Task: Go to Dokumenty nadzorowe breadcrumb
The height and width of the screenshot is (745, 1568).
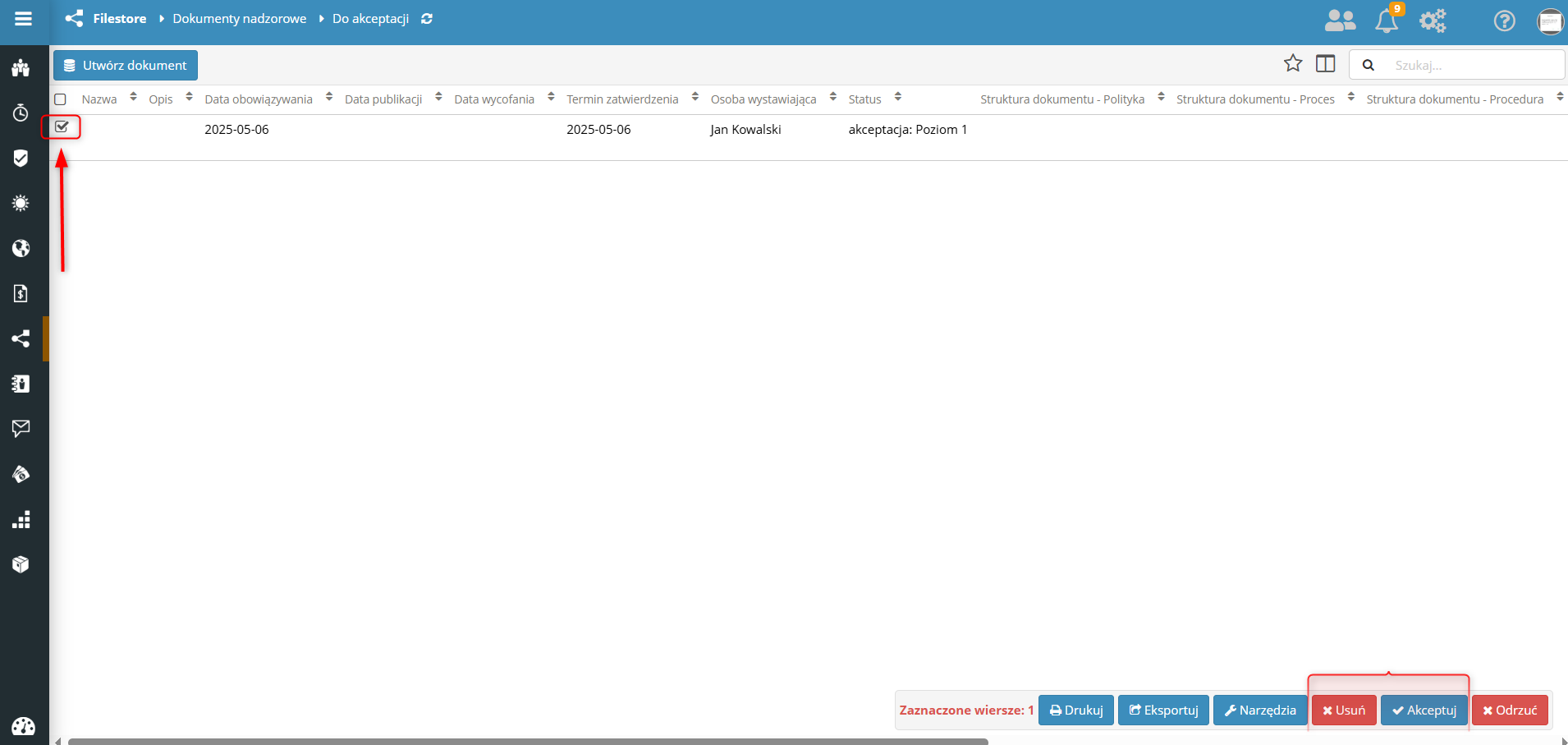Action: [x=240, y=18]
